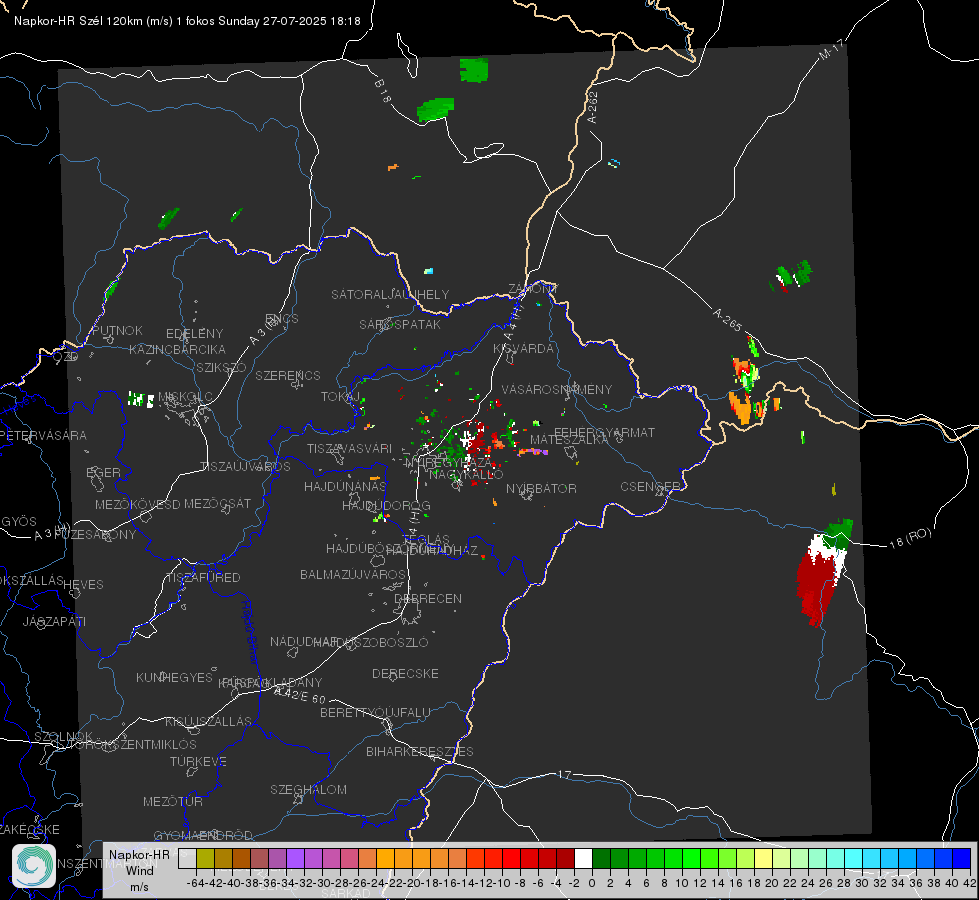Click the A-262 road label
Viewport: 979px width, 900px height.
(593, 107)
